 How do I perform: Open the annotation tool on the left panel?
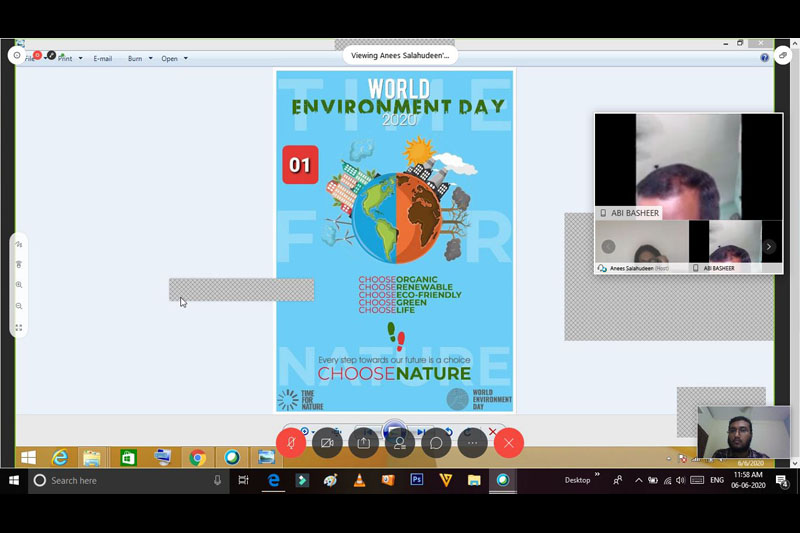click(19, 244)
